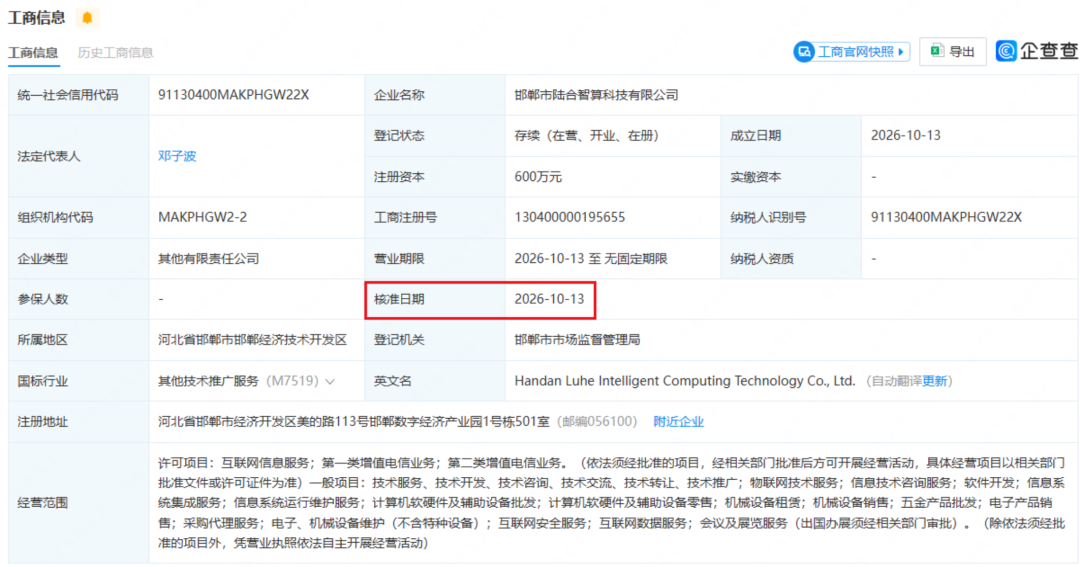The image size is (1080, 567).
Task: Click registered capital value 600万元
Action: tap(538, 177)
